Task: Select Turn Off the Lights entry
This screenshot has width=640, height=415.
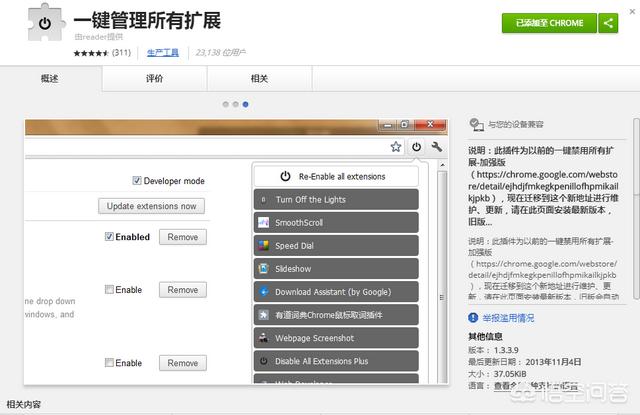Action: click(336, 200)
